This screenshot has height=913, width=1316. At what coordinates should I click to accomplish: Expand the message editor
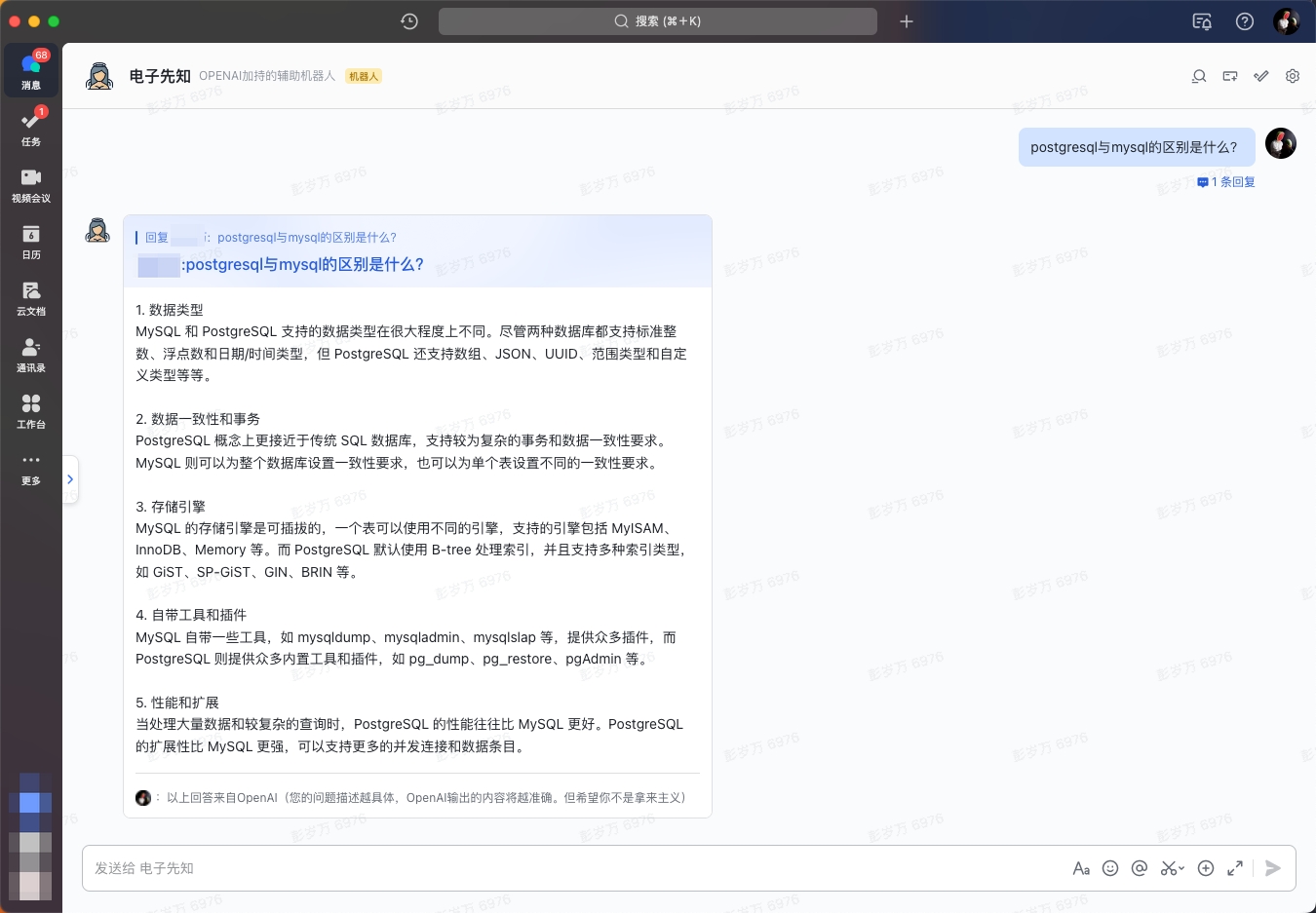1235,868
